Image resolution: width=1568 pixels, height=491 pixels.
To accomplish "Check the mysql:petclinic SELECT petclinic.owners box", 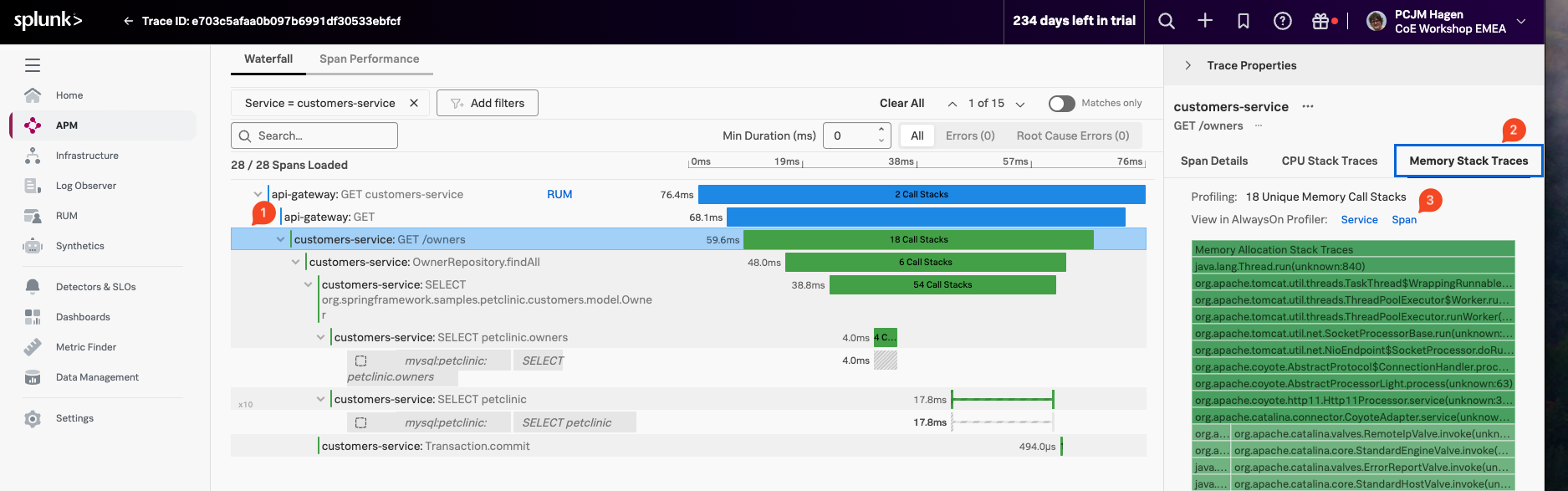I will pos(361,361).
